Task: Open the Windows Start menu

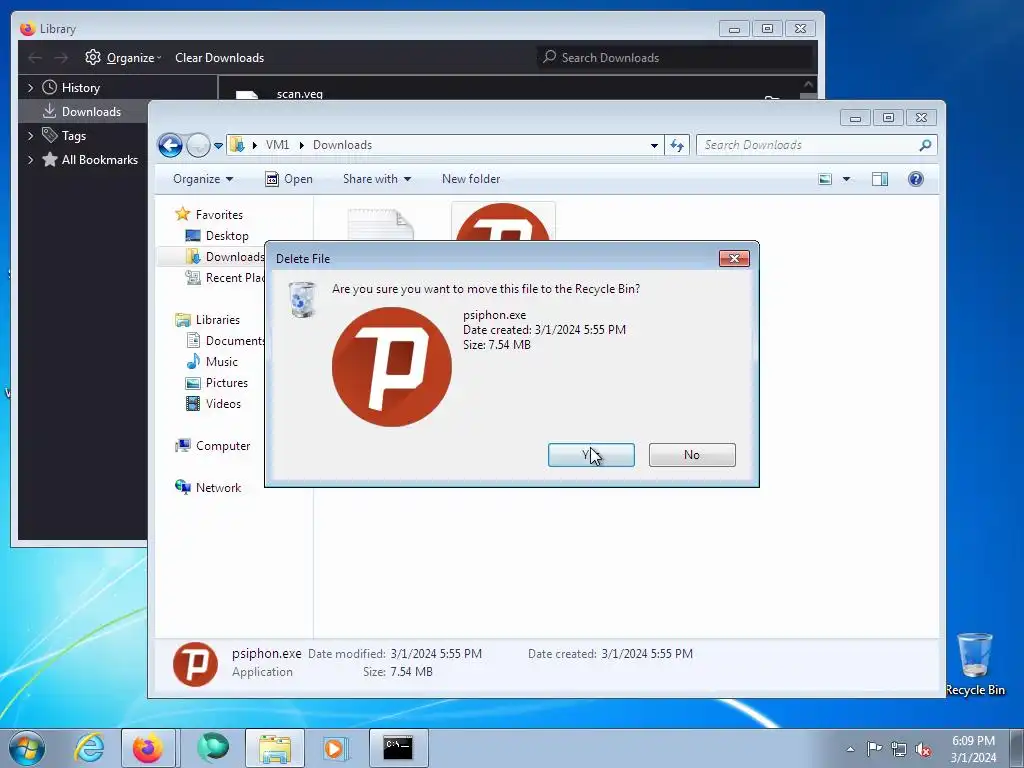Action: [x=27, y=748]
